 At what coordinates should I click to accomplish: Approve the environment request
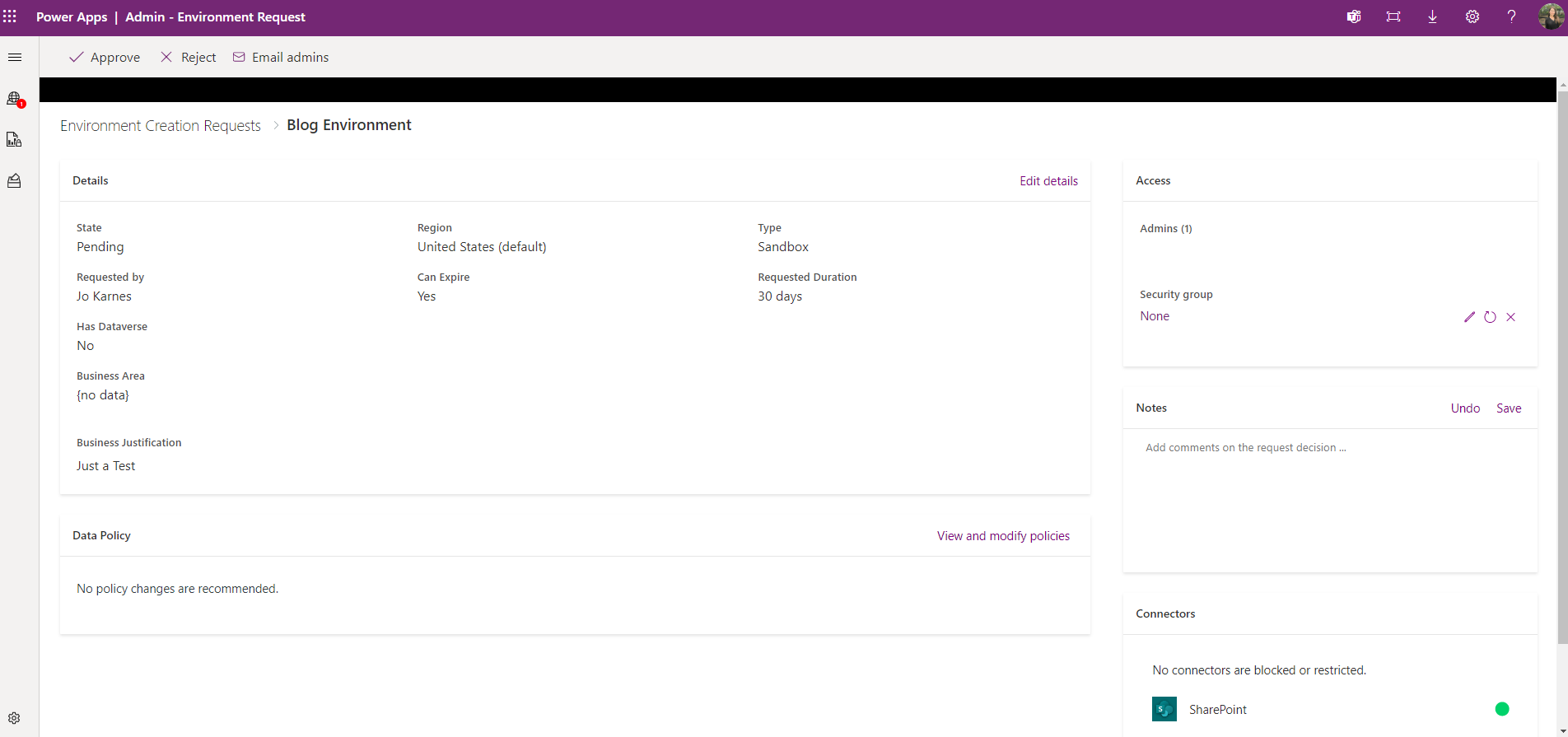click(x=105, y=58)
